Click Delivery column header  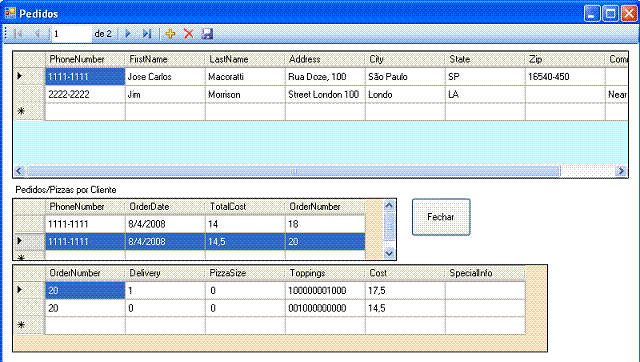pos(164,273)
